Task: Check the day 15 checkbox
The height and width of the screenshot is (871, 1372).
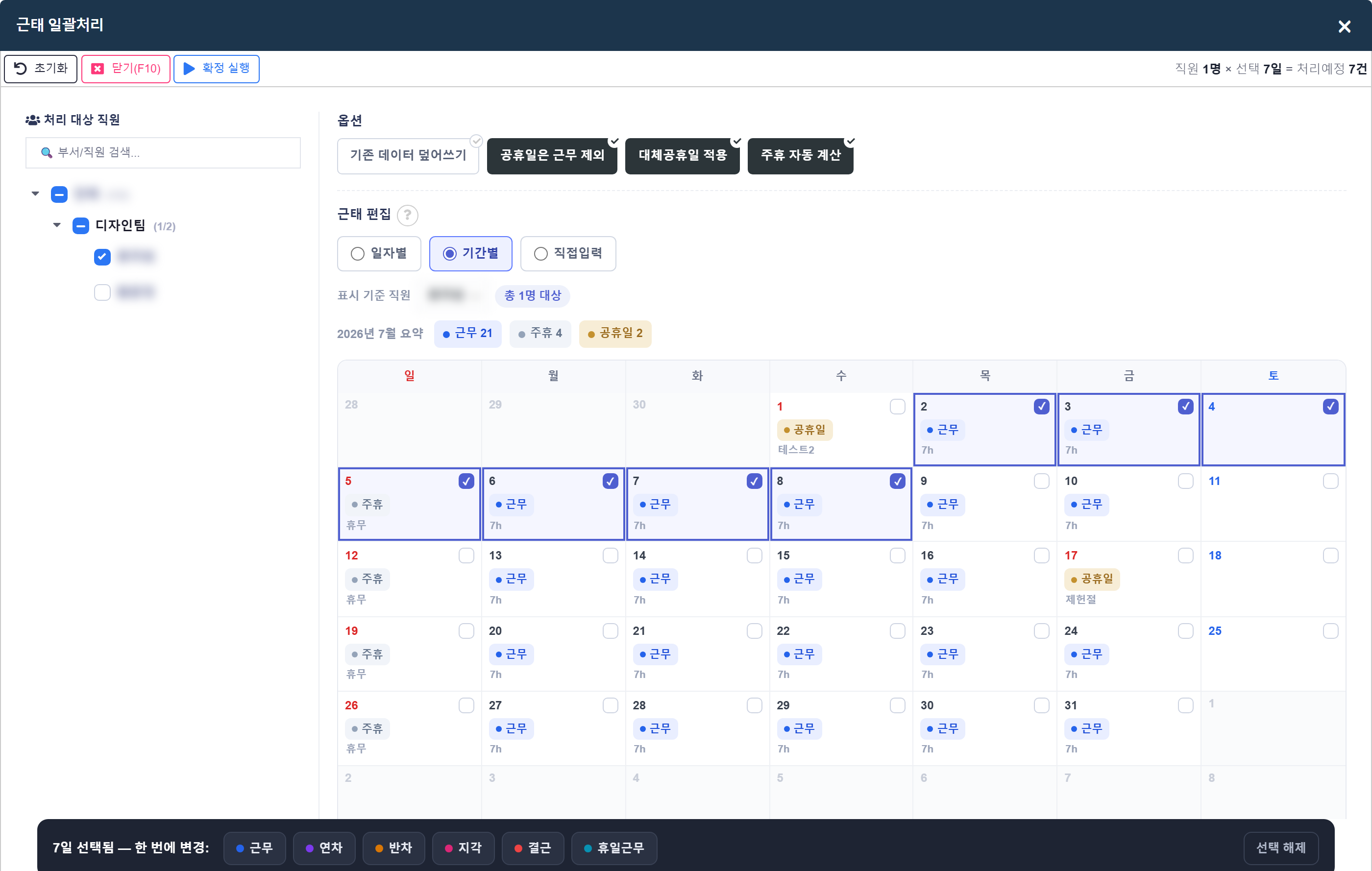Action: pos(897,556)
